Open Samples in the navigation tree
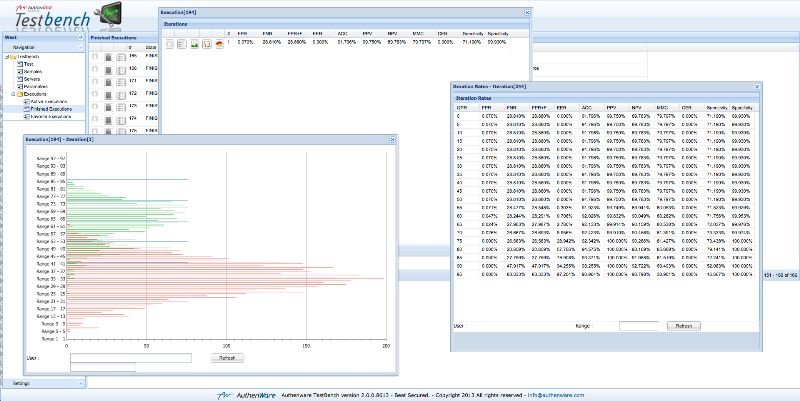 click(33, 72)
